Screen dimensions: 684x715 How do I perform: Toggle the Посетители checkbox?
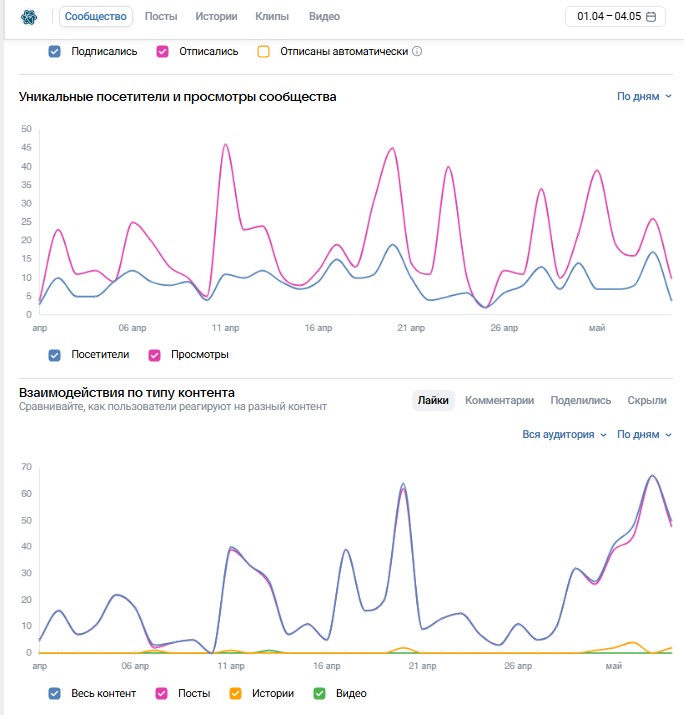tap(54, 355)
